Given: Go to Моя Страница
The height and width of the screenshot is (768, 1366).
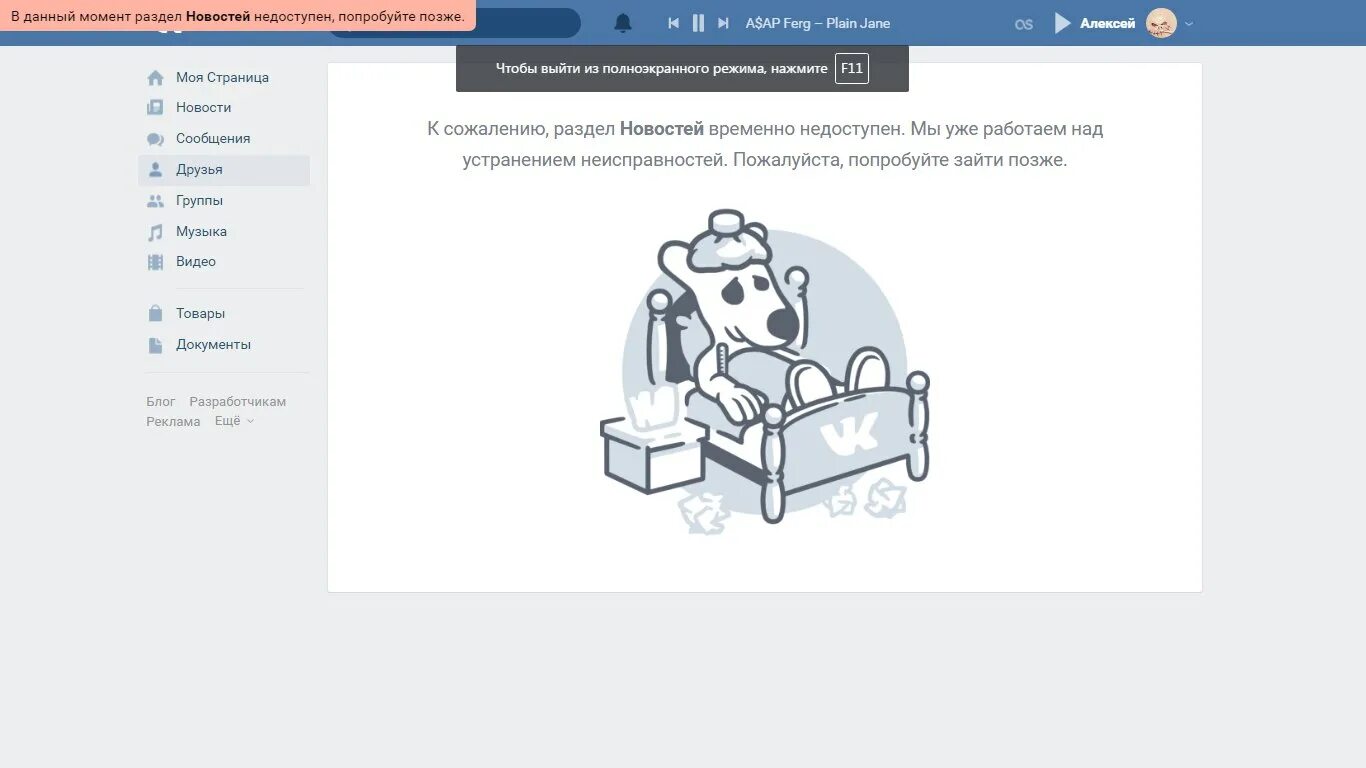Looking at the screenshot, I should tap(224, 77).
